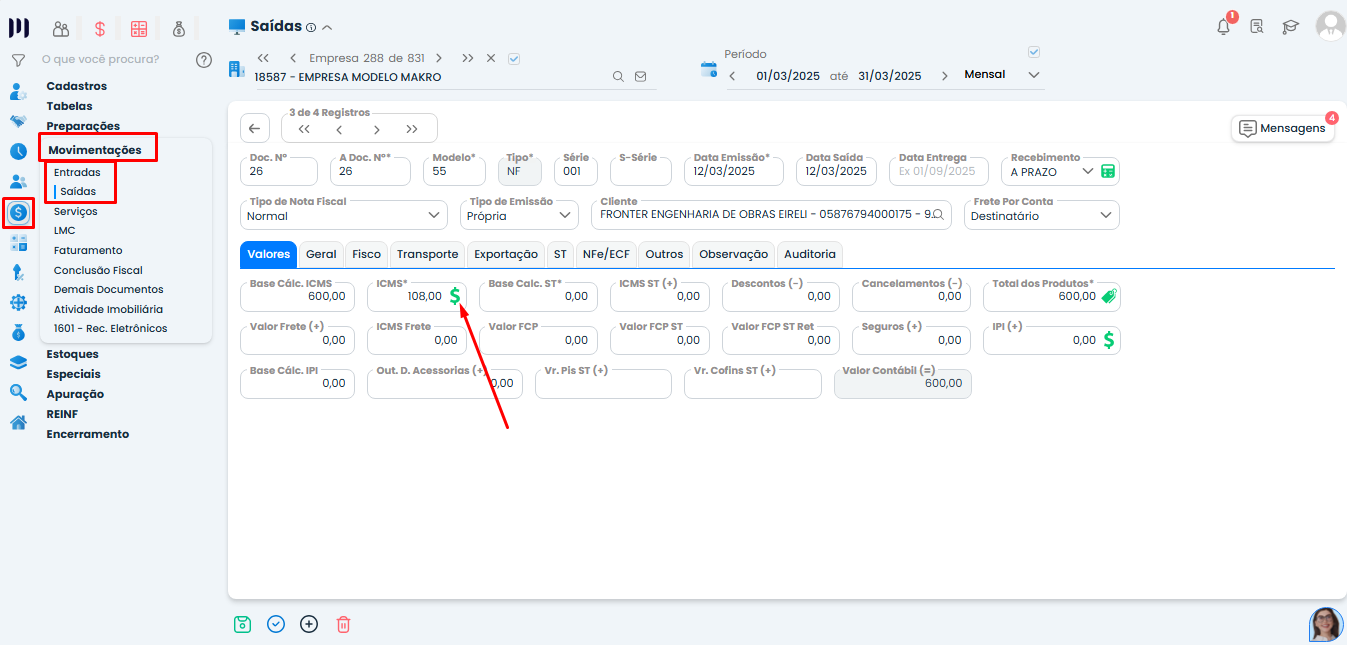This screenshot has height=645, width=1347.
Task: Open the Fisco tab
Action: point(366,254)
